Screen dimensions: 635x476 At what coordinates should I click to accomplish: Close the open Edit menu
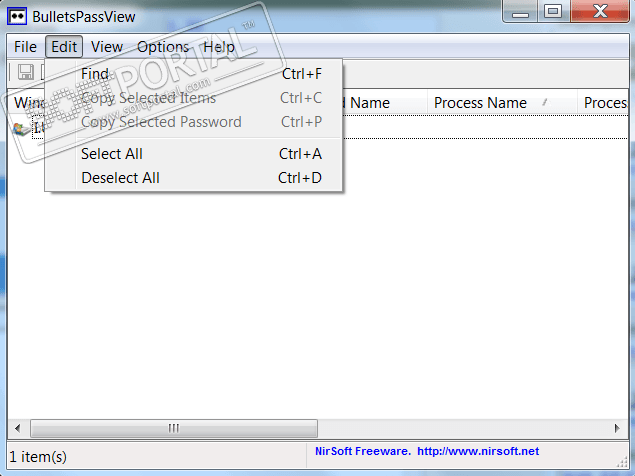tap(64, 47)
